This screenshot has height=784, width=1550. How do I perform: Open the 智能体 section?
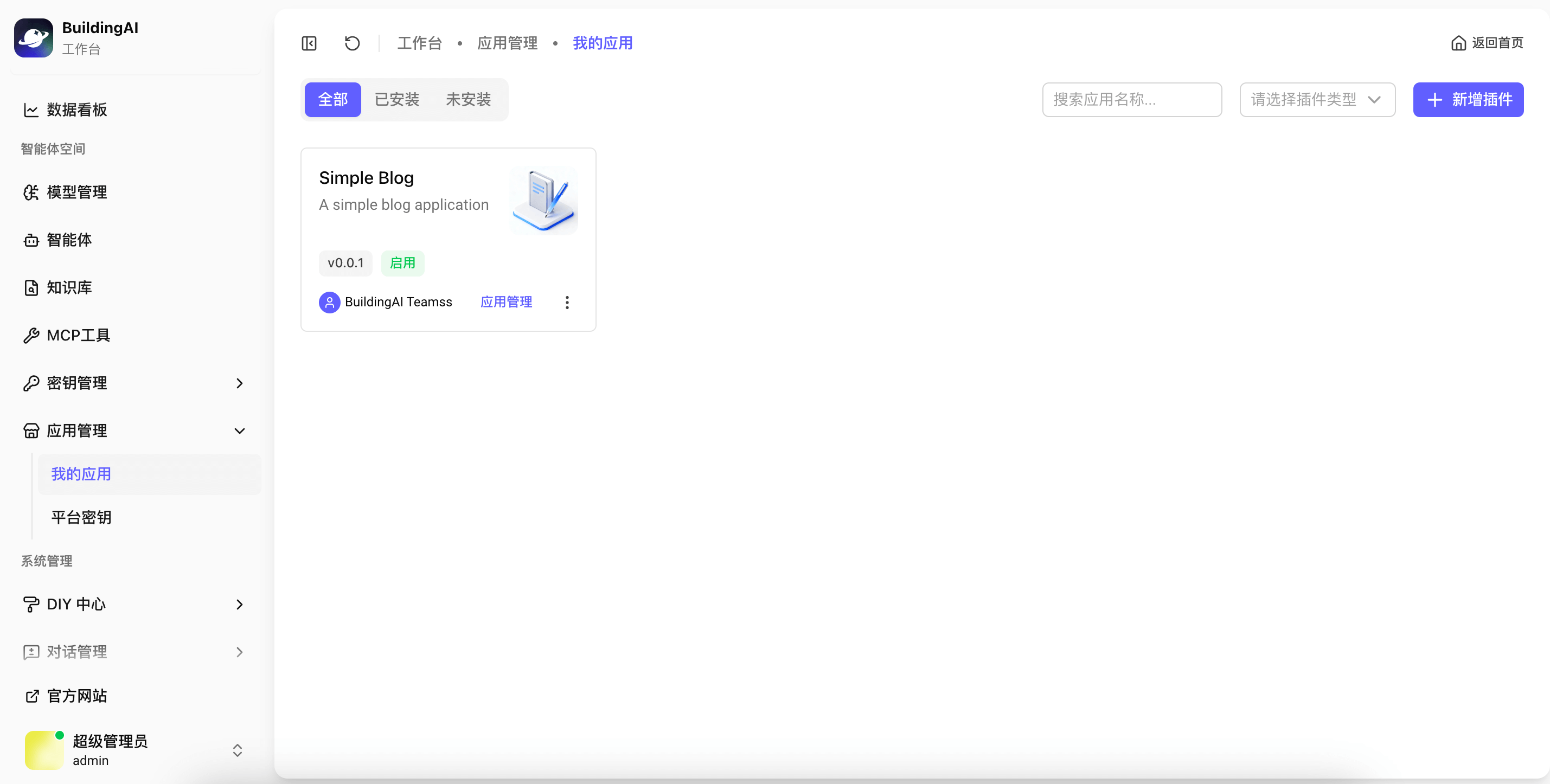70,240
